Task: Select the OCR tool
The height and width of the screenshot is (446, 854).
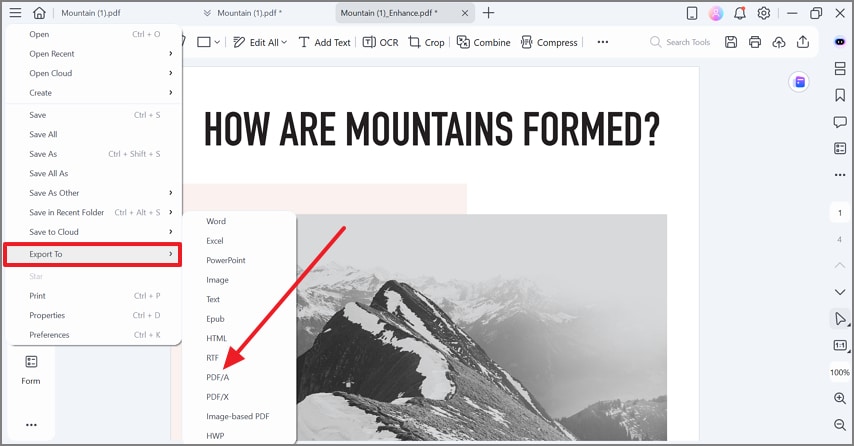Action: 381,42
